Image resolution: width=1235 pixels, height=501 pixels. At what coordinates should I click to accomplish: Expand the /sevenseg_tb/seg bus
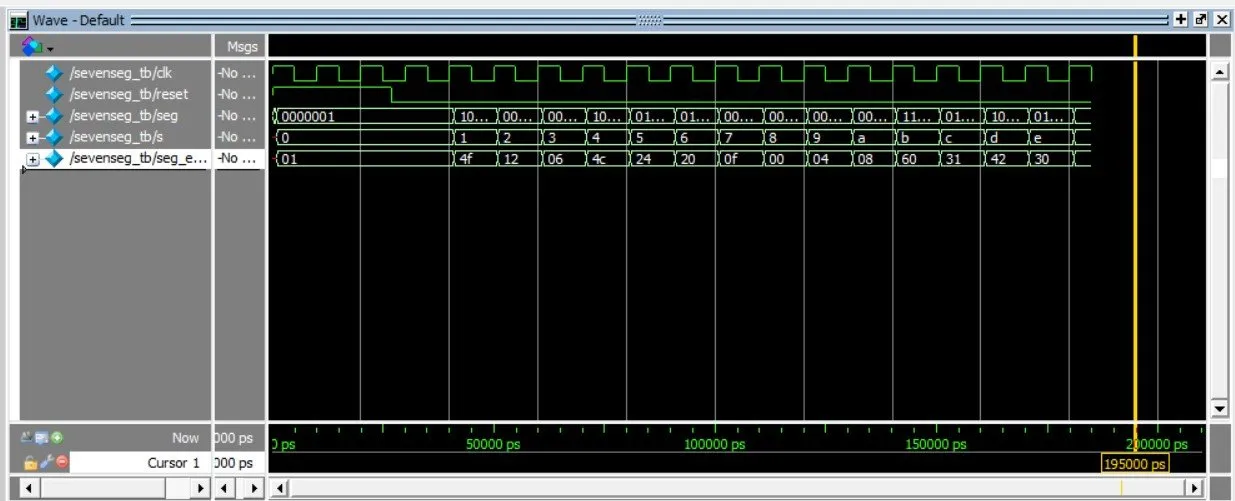[x=33, y=117]
